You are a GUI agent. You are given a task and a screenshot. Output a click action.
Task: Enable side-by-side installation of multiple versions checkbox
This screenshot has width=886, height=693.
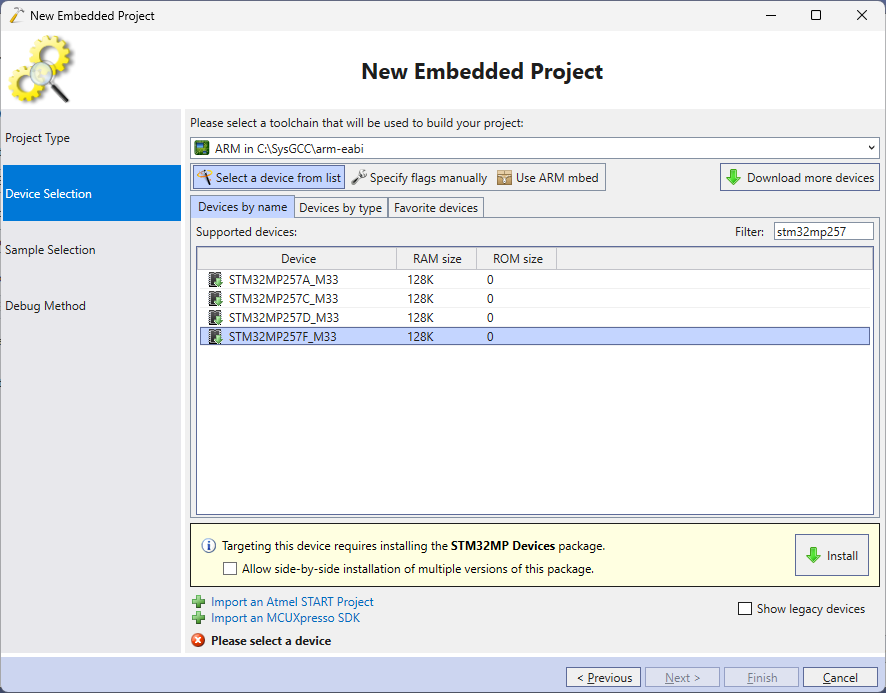click(230, 569)
